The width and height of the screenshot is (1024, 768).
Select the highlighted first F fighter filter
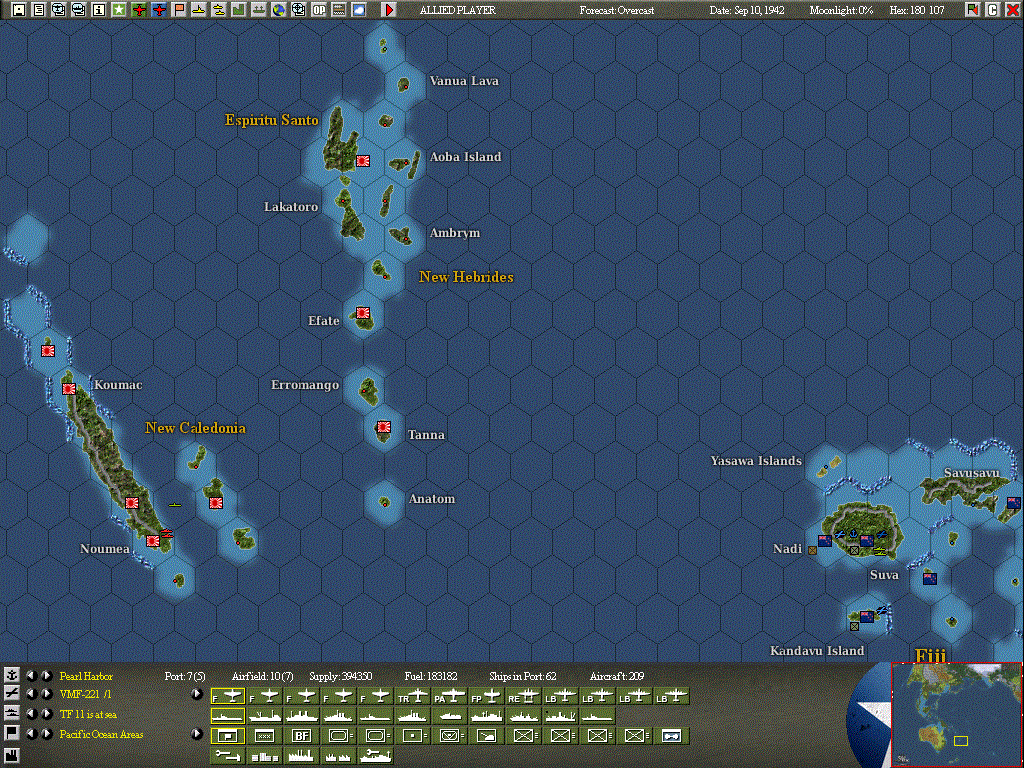(228, 697)
